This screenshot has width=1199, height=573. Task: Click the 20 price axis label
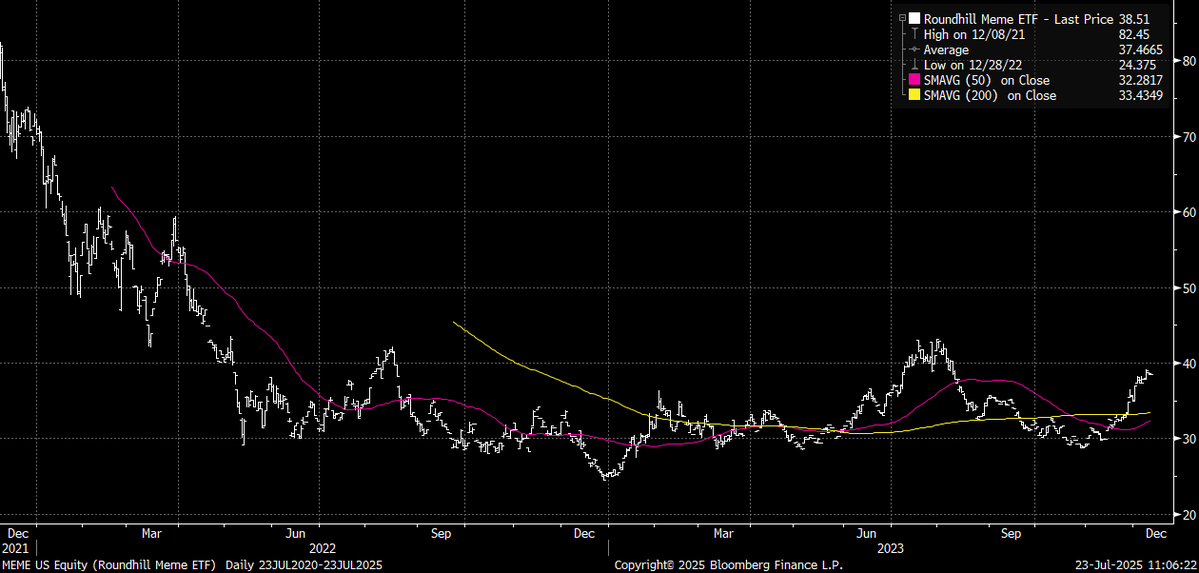(x=1188, y=515)
